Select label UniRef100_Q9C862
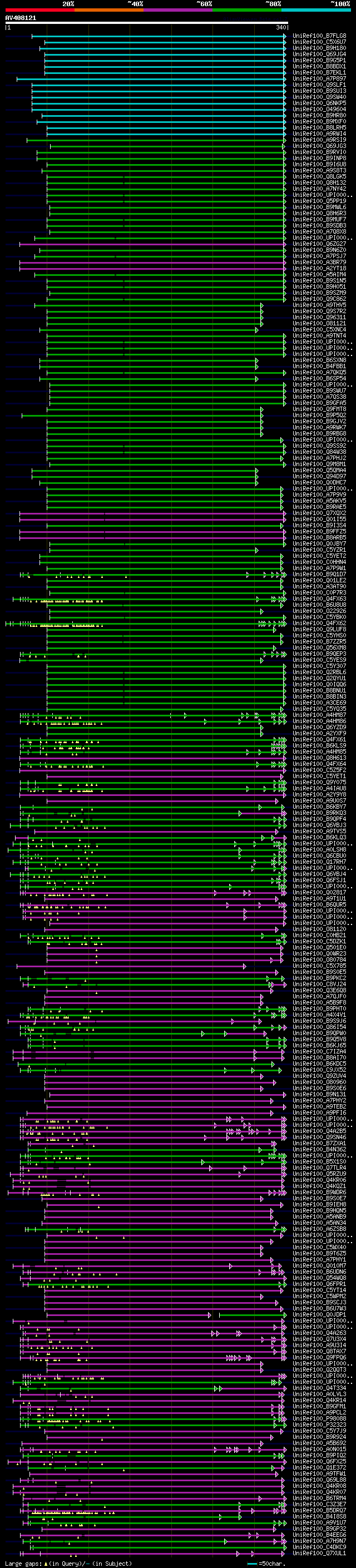The height and width of the screenshot is (1568, 356). click(x=319, y=299)
